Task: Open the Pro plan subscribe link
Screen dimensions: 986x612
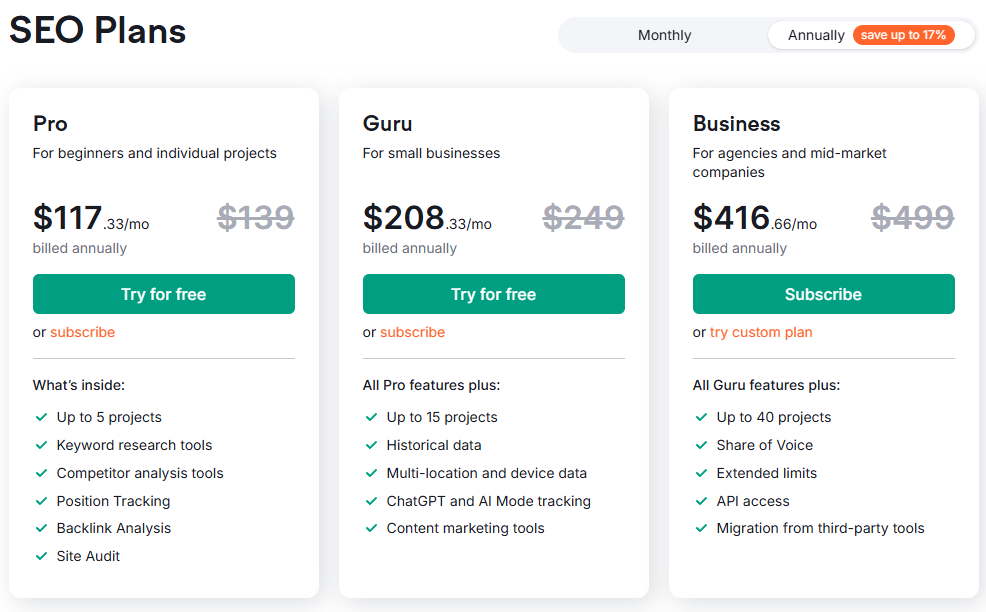Action: (82, 332)
